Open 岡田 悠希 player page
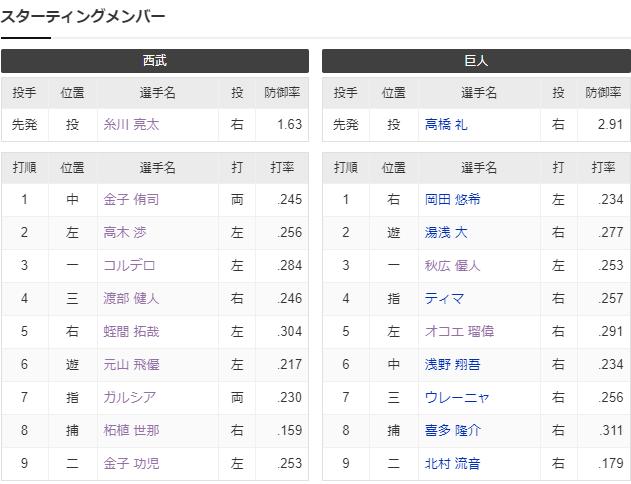The width and height of the screenshot is (631, 484). click(452, 199)
